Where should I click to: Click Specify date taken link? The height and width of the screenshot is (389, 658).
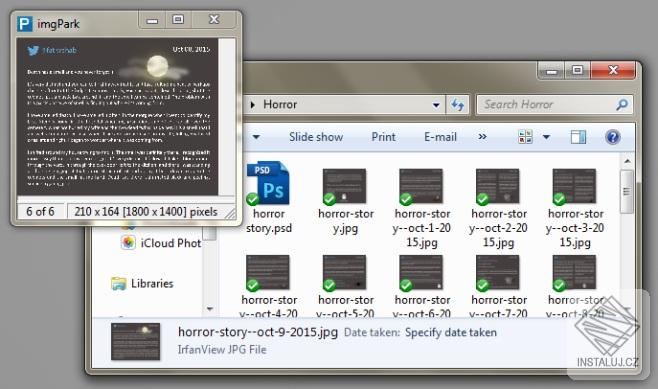click(x=451, y=332)
